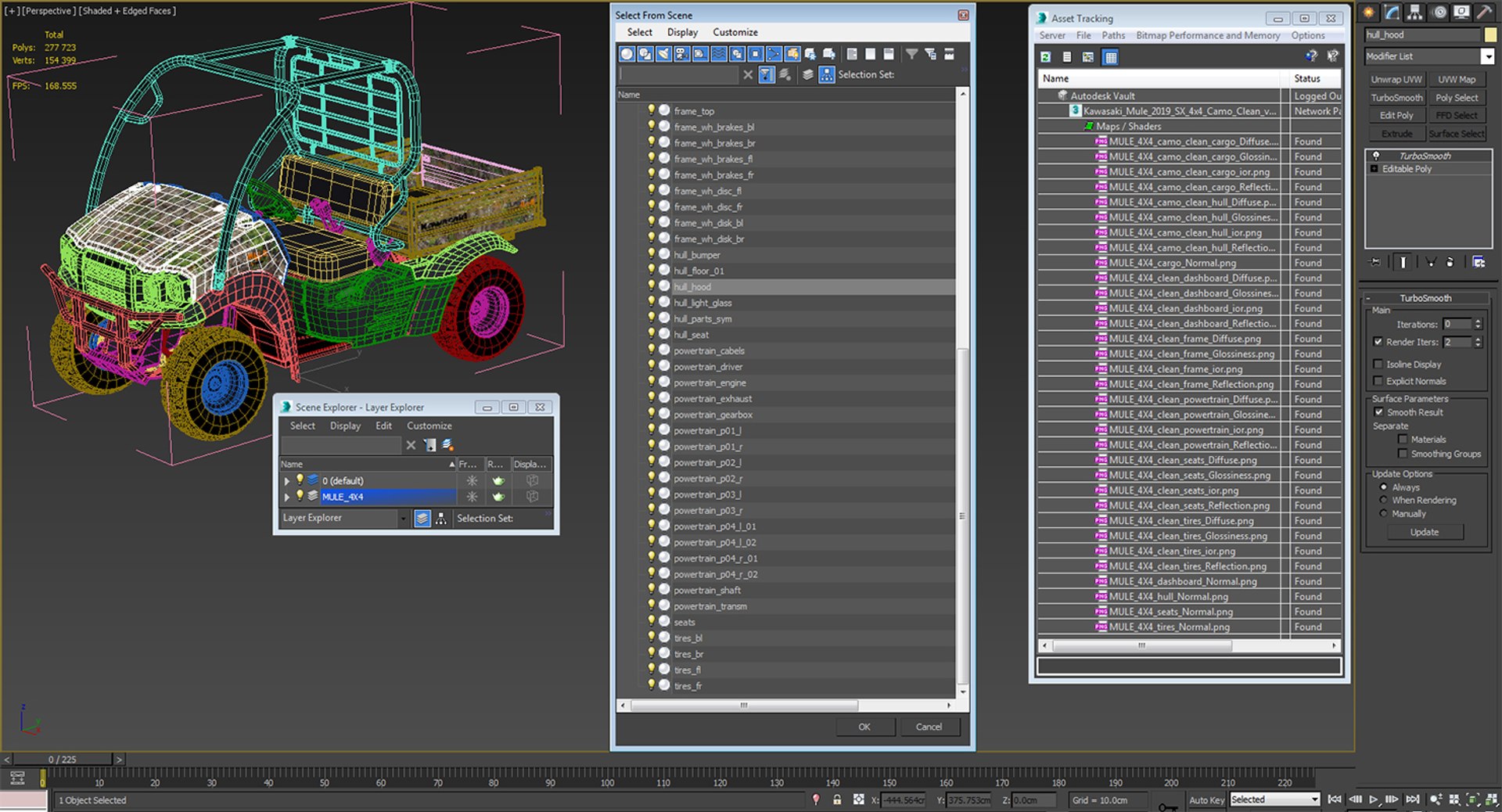Image resolution: width=1502 pixels, height=812 pixels.
Task: Open Customize menu in Select From Scene
Action: pyautogui.click(x=735, y=32)
